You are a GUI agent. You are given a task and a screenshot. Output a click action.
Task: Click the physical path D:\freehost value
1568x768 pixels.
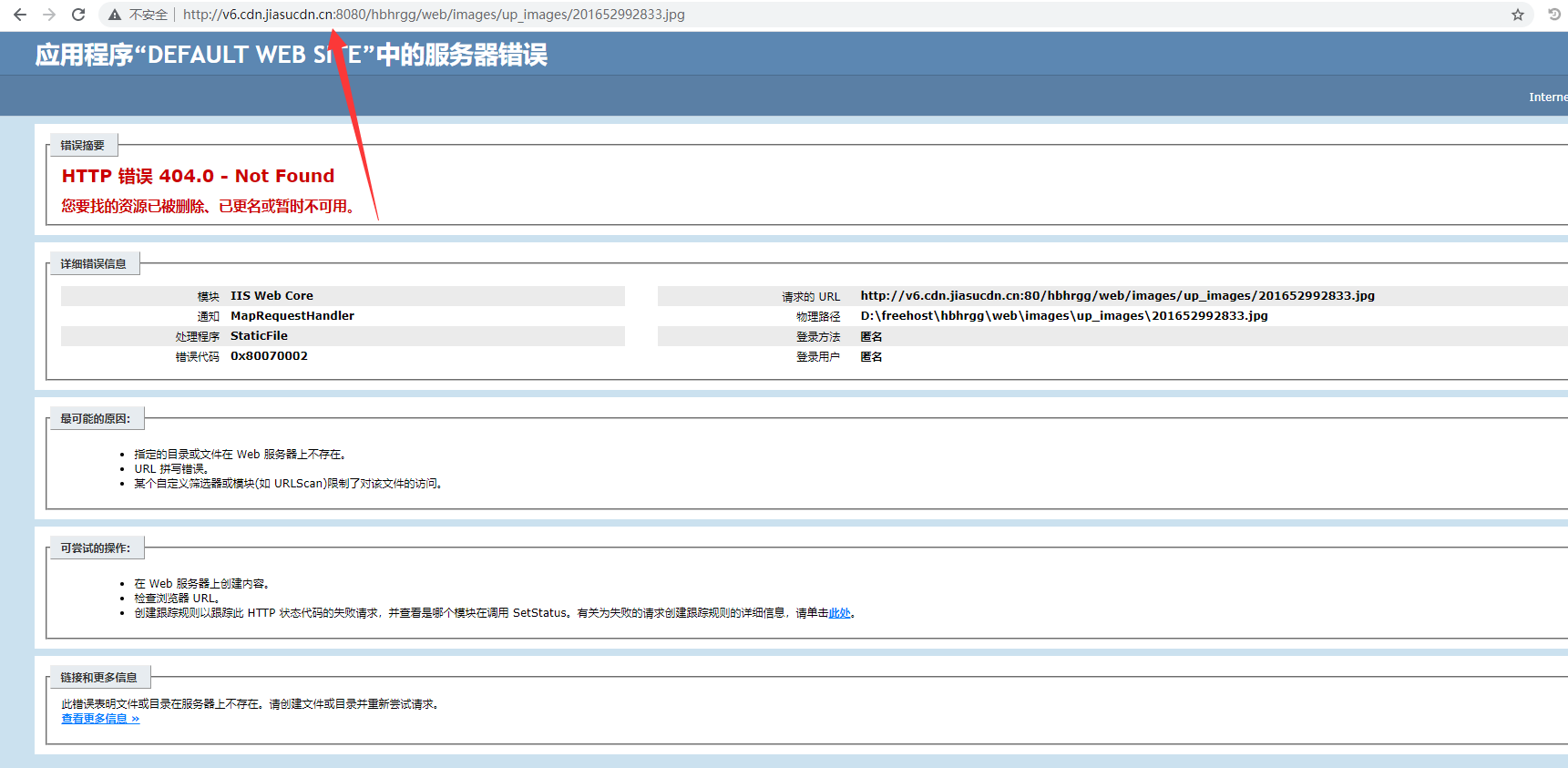click(1063, 316)
